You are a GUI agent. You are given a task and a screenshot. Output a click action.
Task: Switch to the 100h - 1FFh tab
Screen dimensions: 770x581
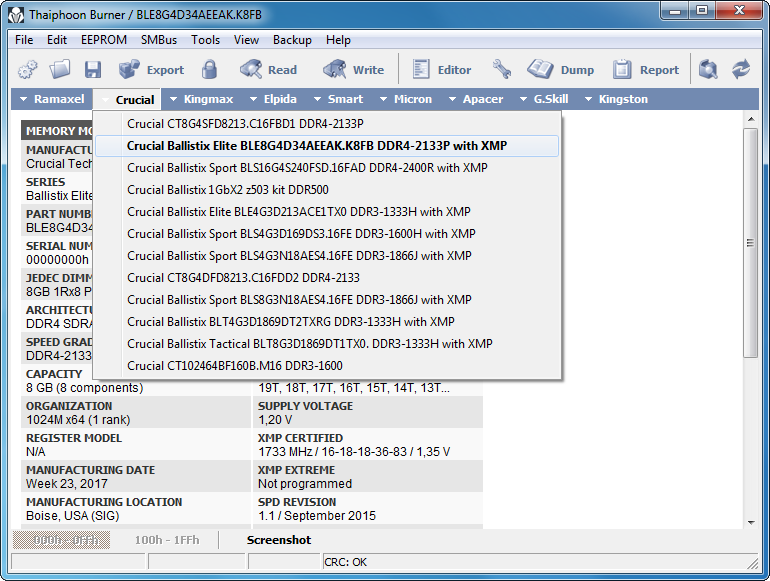[167, 540]
